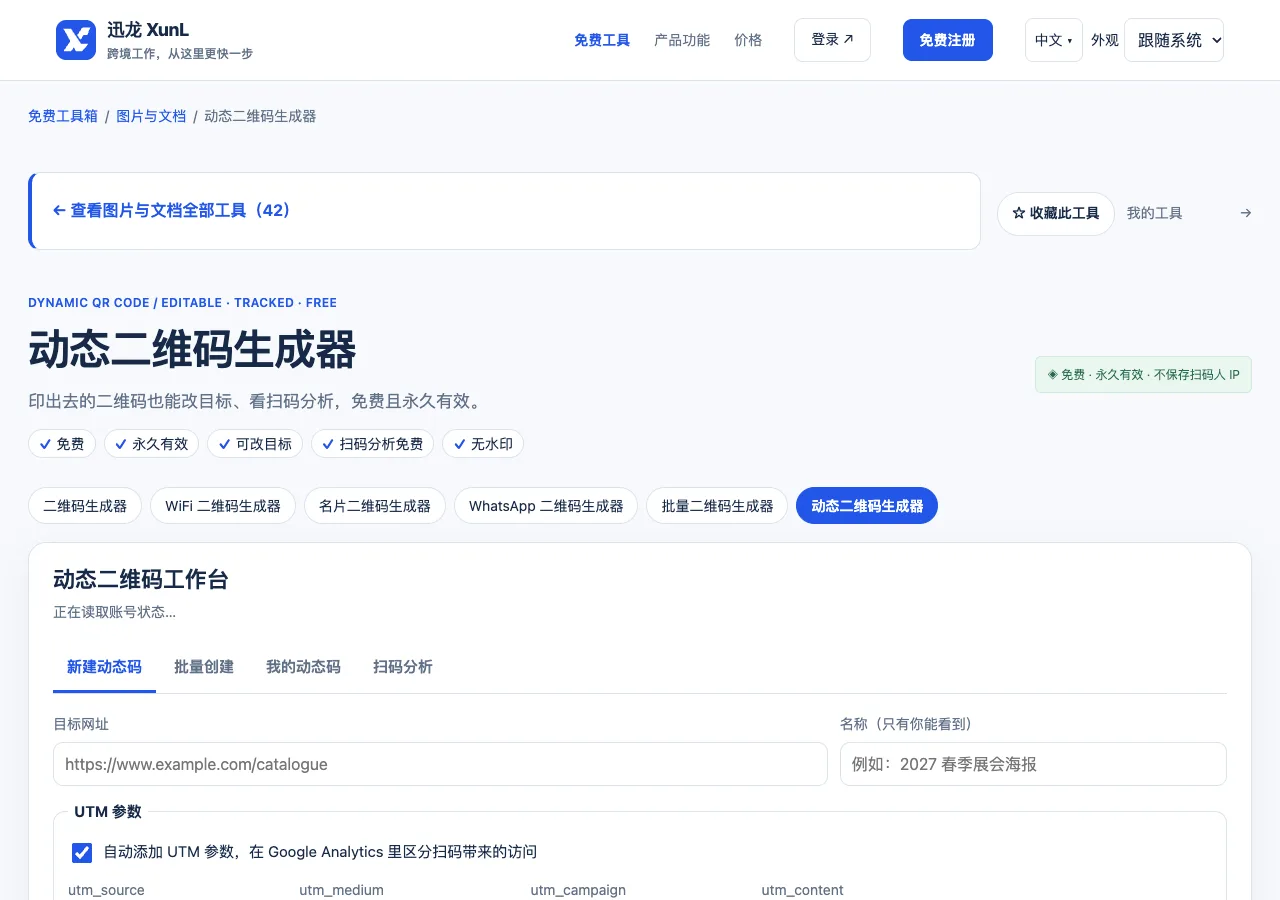Focus the 目标网址 input field
The image size is (1280, 900).
click(440, 764)
